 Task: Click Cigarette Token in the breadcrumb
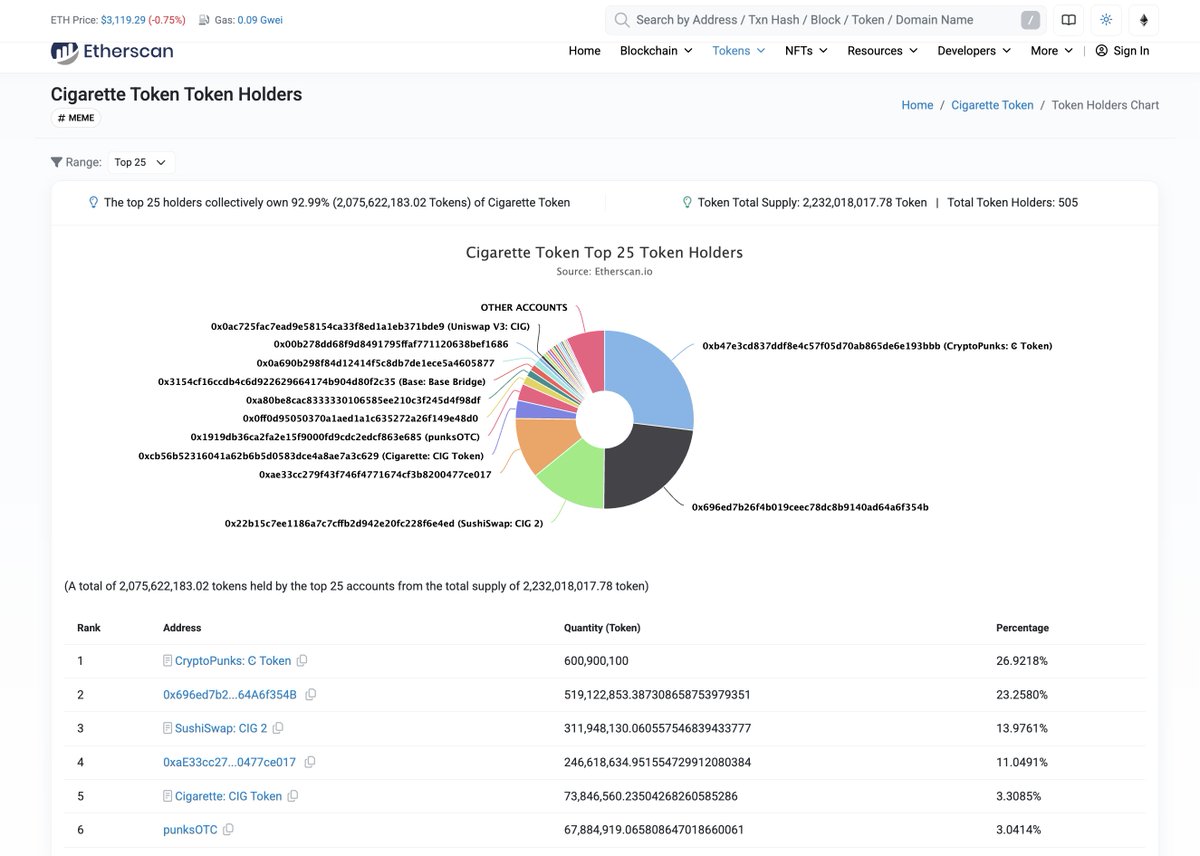(x=992, y=105)
